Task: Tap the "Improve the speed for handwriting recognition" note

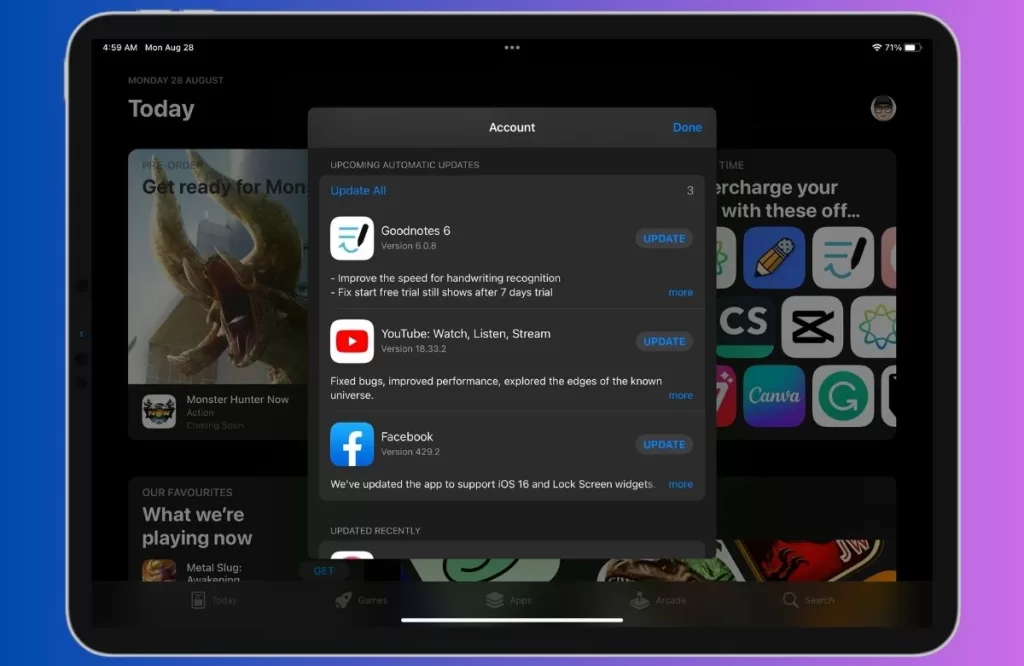Action: (445, 278)
